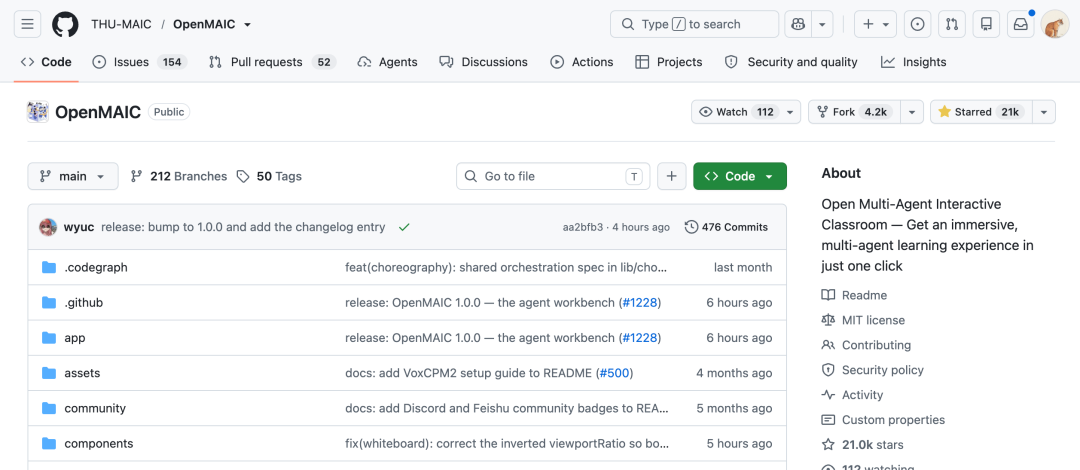The image size is (1080, 470).
Task: Switch to the Discussions tab
Action: click(x=484, y=62)
